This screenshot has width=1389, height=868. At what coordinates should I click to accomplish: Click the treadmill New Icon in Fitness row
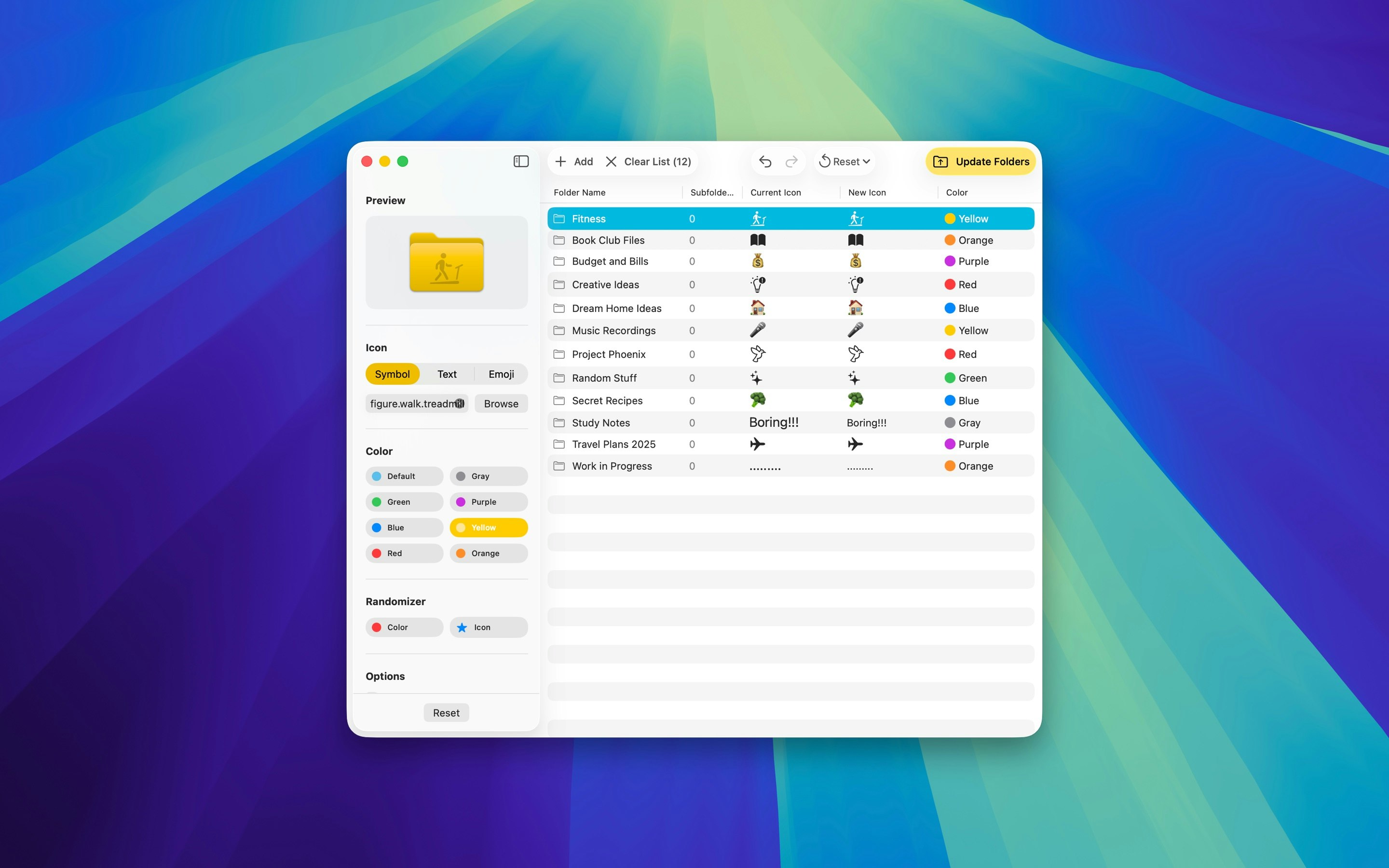pos(856,218)
